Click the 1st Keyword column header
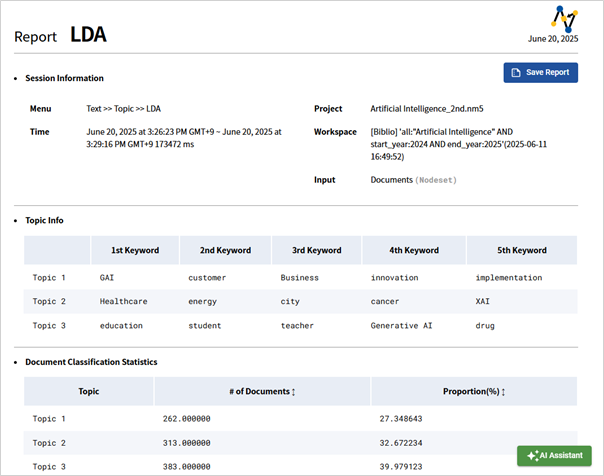This screenshot has height=476, width=604. pos(135,250)
